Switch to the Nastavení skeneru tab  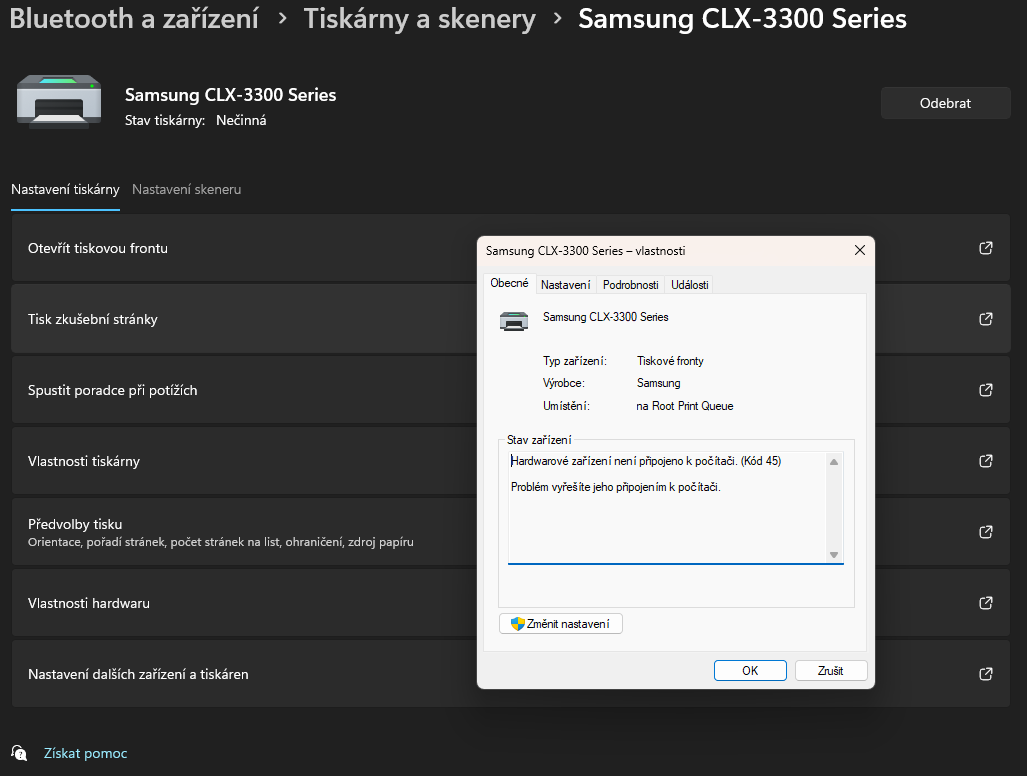tap(186, 189)
